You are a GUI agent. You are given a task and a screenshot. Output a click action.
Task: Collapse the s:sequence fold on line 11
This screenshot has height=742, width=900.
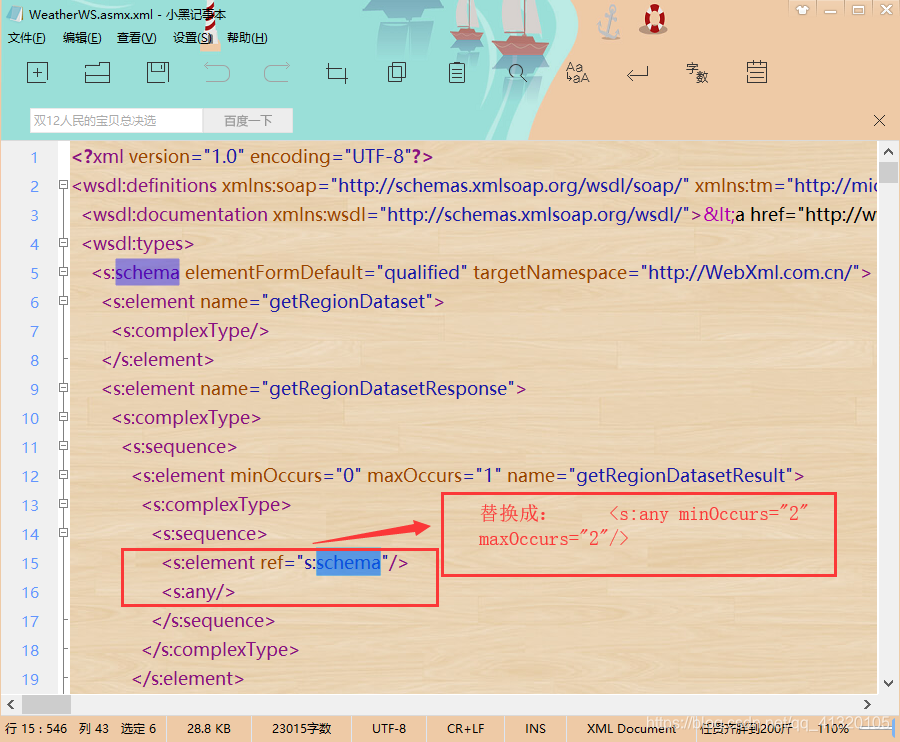coord(63,445)
